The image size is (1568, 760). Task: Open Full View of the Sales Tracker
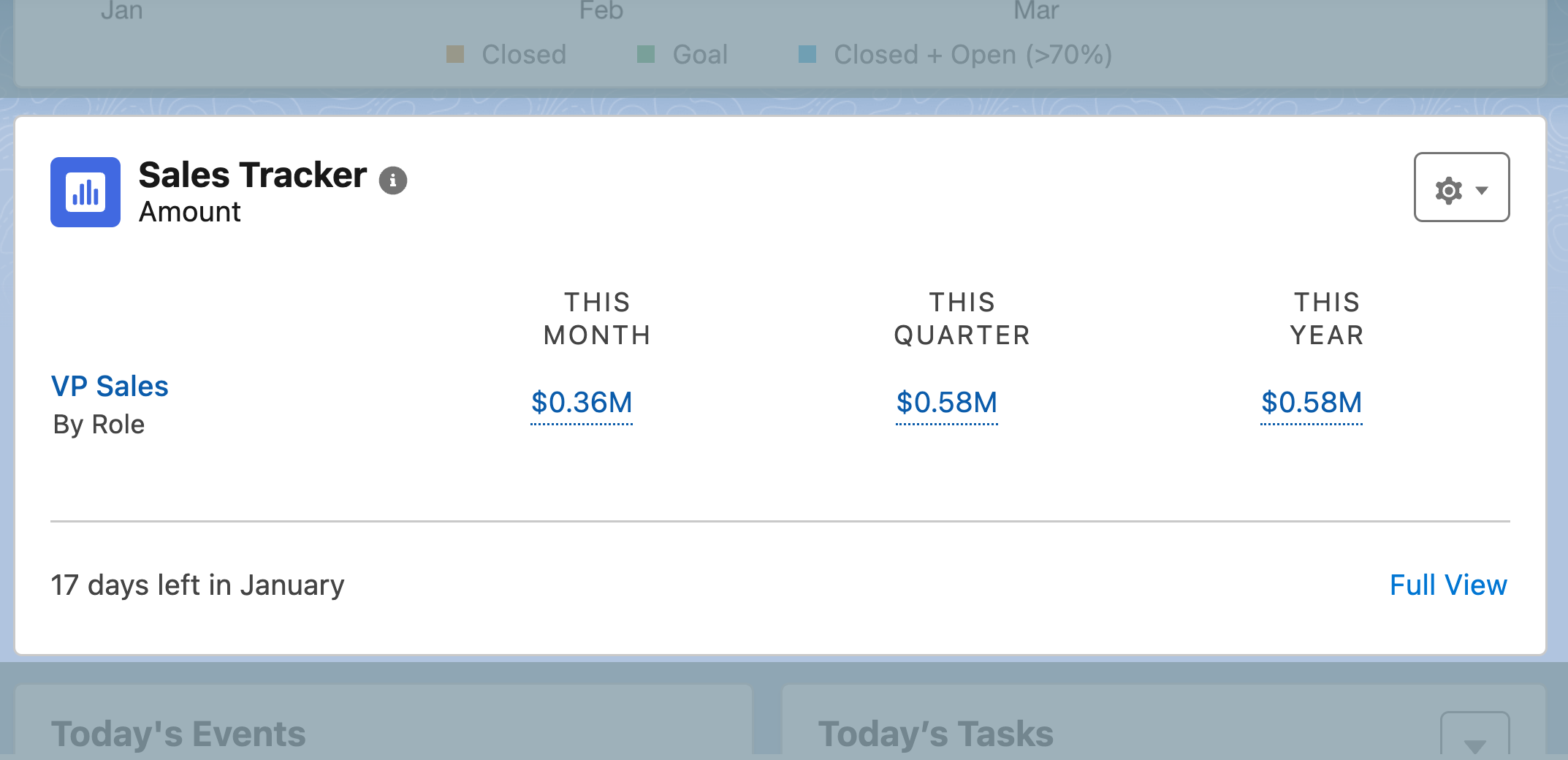[1447, 585]
